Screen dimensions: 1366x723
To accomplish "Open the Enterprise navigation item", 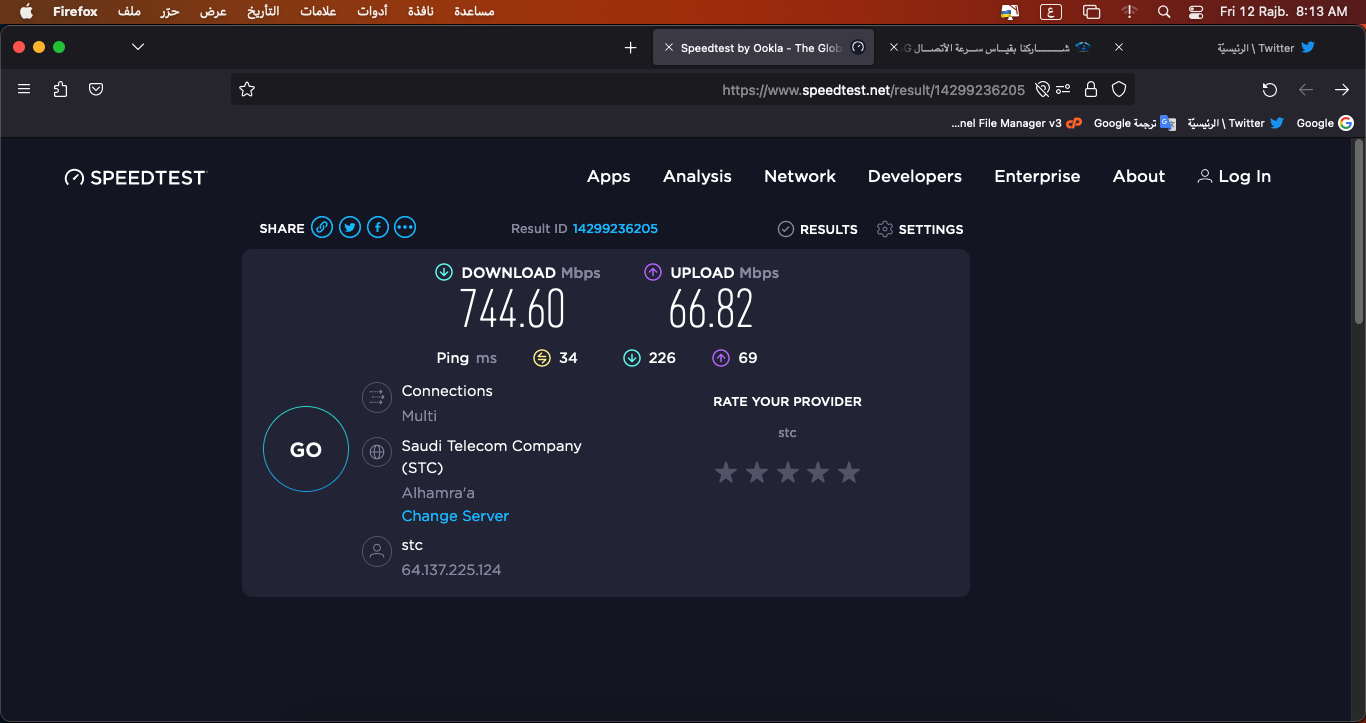I will [x=1037, y=176].
